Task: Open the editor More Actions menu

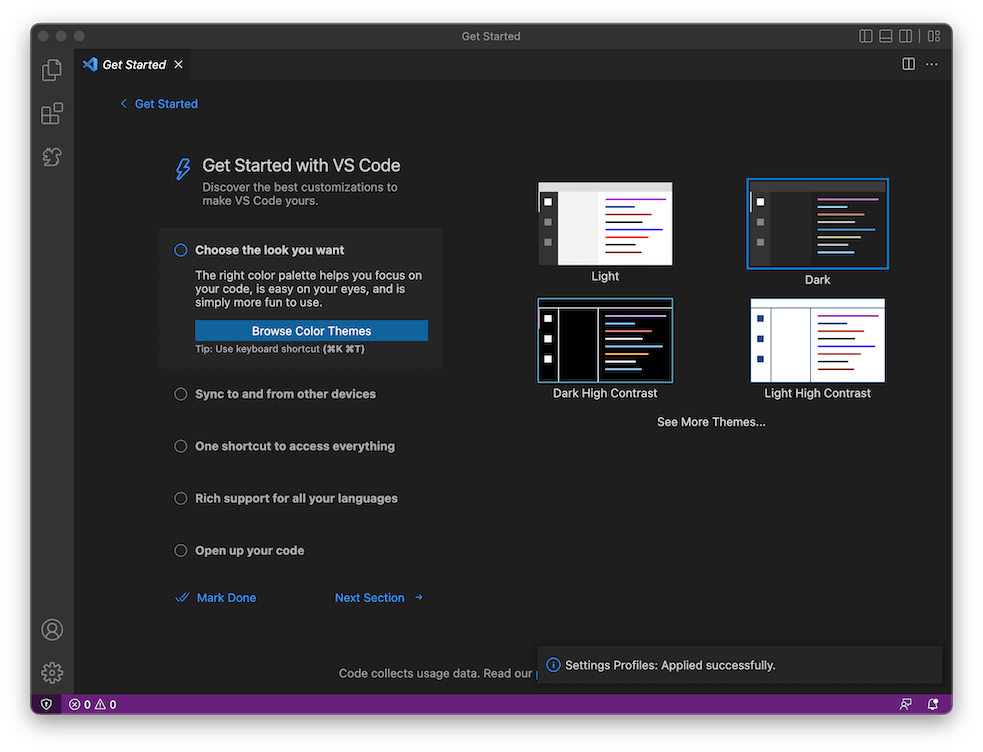Action: click(931, 63)
